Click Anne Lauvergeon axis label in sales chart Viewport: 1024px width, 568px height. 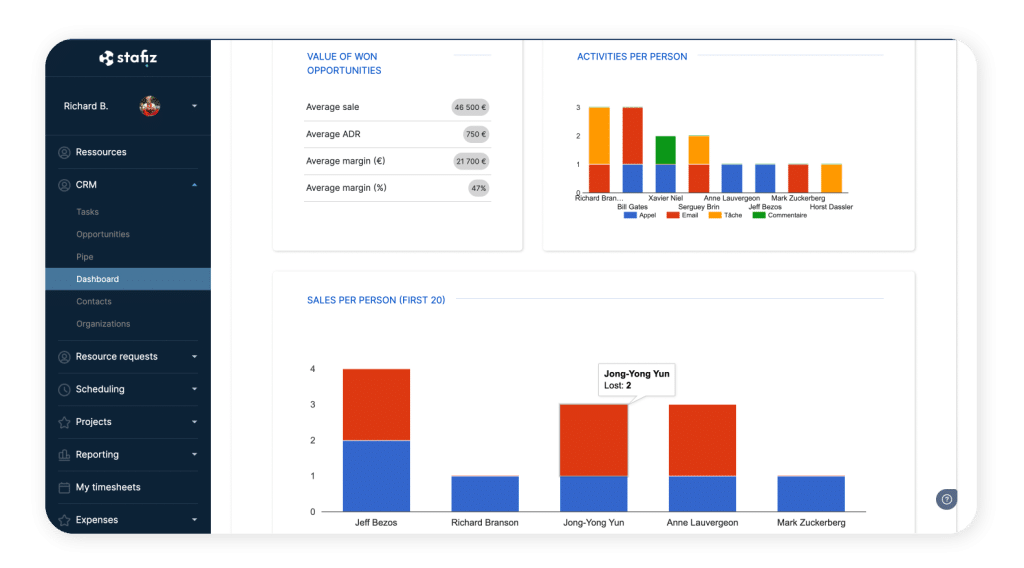(x=702, y=522)
